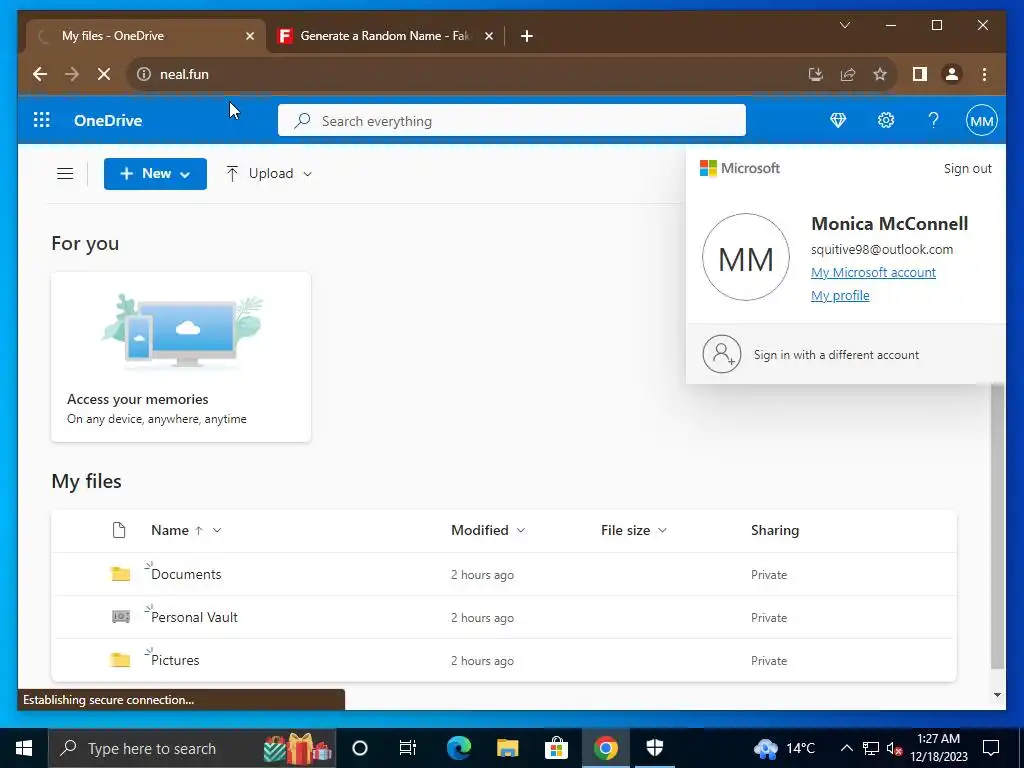Click the MM account avatar in header
The image size is (1024, 768).
(982, 120)
